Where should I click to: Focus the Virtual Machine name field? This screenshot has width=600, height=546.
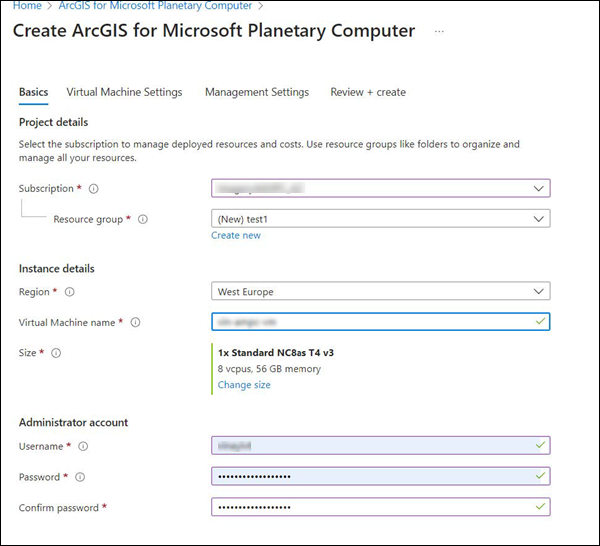381,321
